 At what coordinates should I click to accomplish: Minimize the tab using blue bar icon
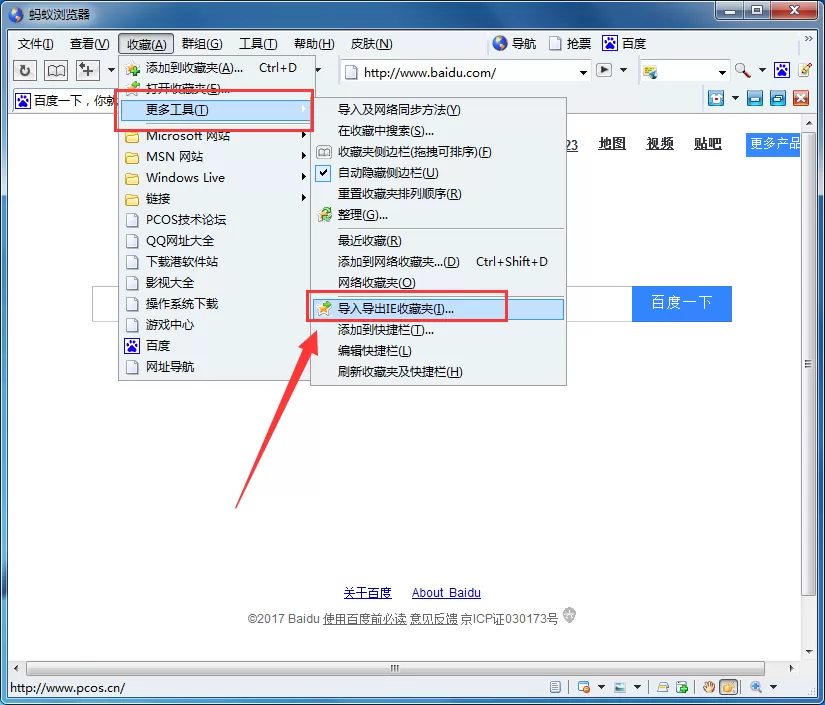pos(755,98)
